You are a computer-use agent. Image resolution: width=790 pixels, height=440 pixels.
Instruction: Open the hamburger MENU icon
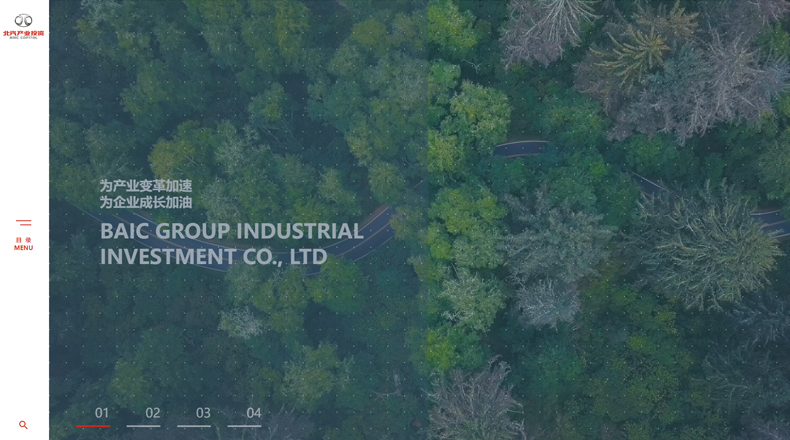(24, 222)
